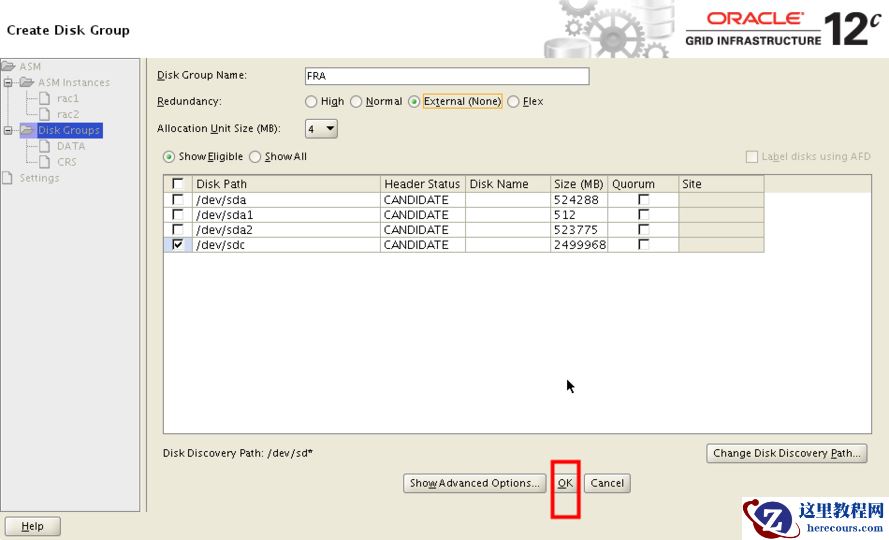Click the ASM Instances folder icon
This screenshot has height=540, width=889.
(27, 82)
